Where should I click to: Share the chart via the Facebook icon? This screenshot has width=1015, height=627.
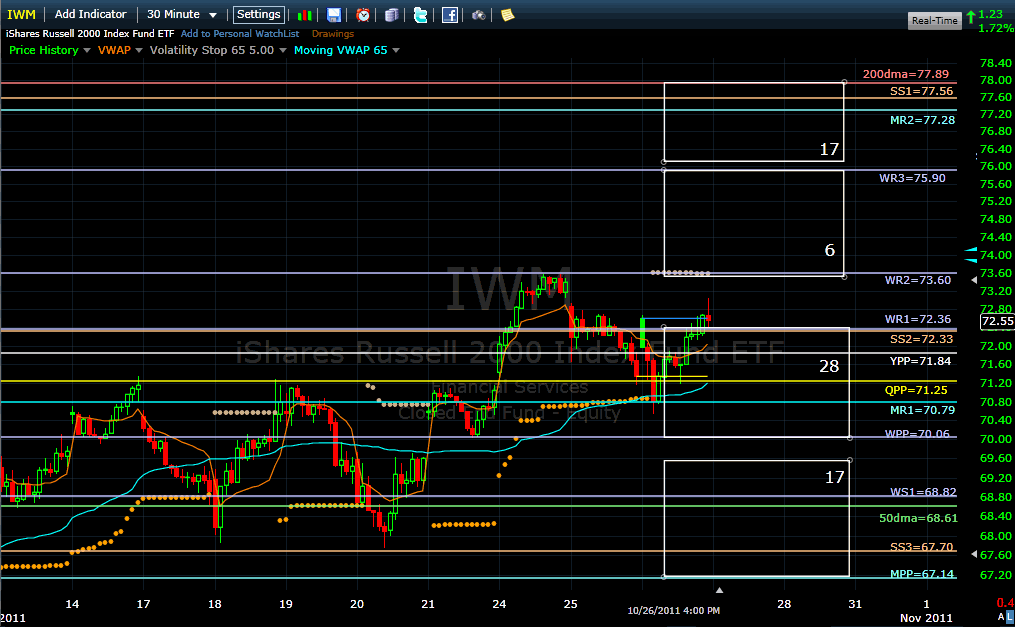tap(450, 15)
